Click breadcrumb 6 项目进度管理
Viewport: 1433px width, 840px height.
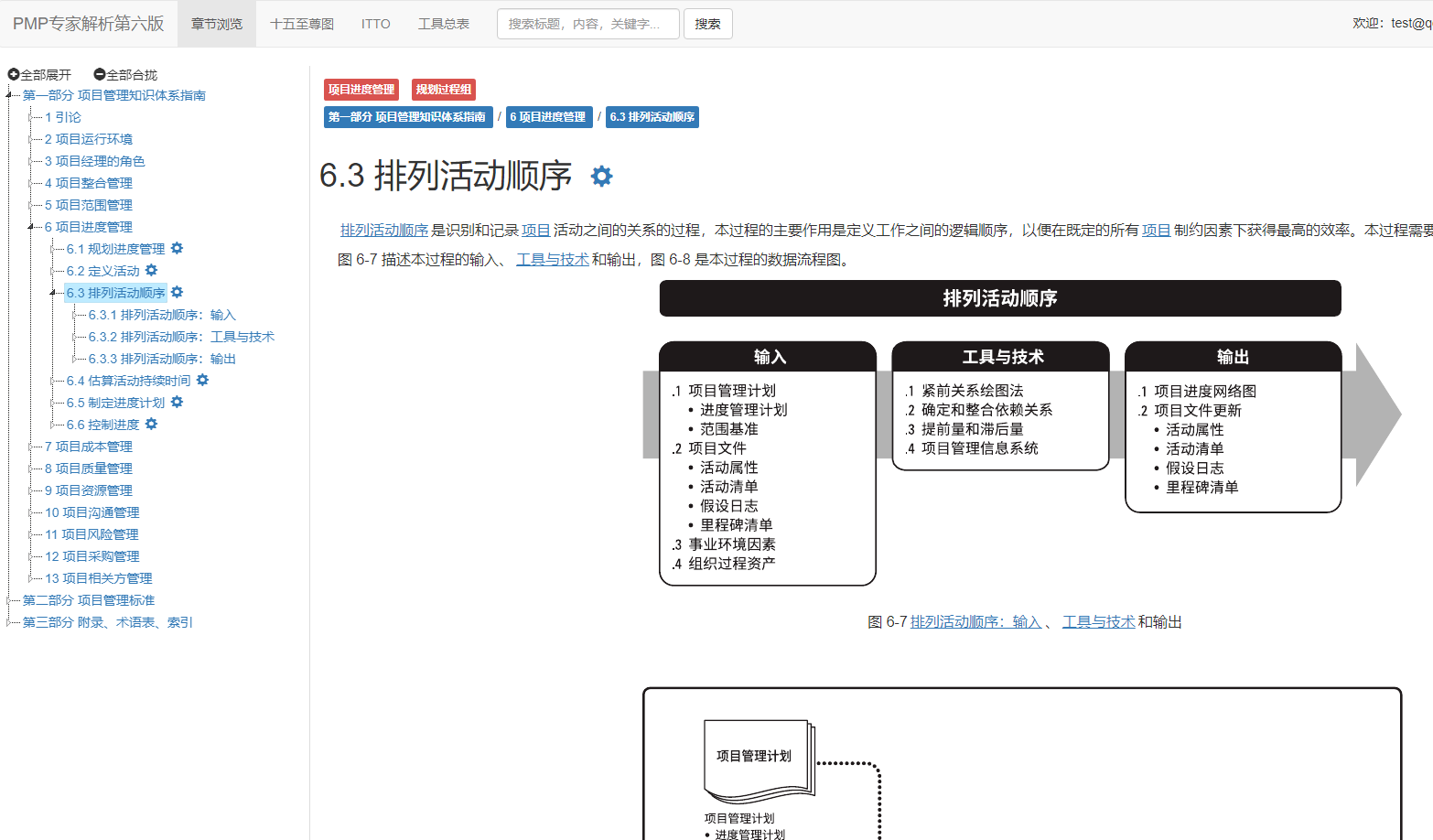pos(549,117)
